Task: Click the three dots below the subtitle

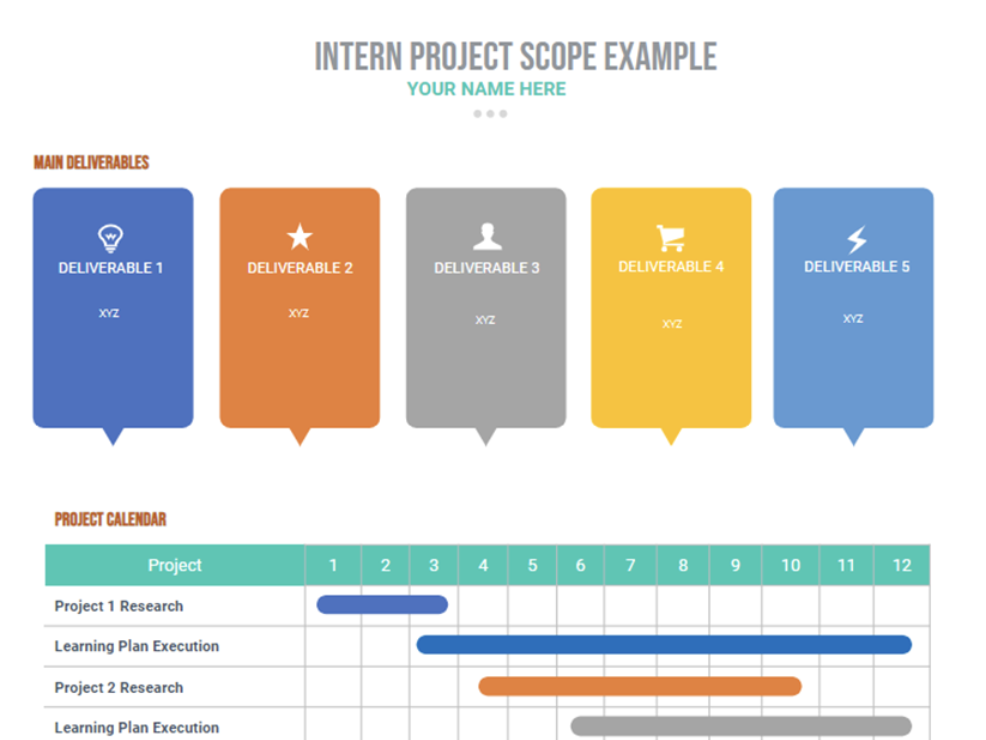Action: (x=490, y=114)
